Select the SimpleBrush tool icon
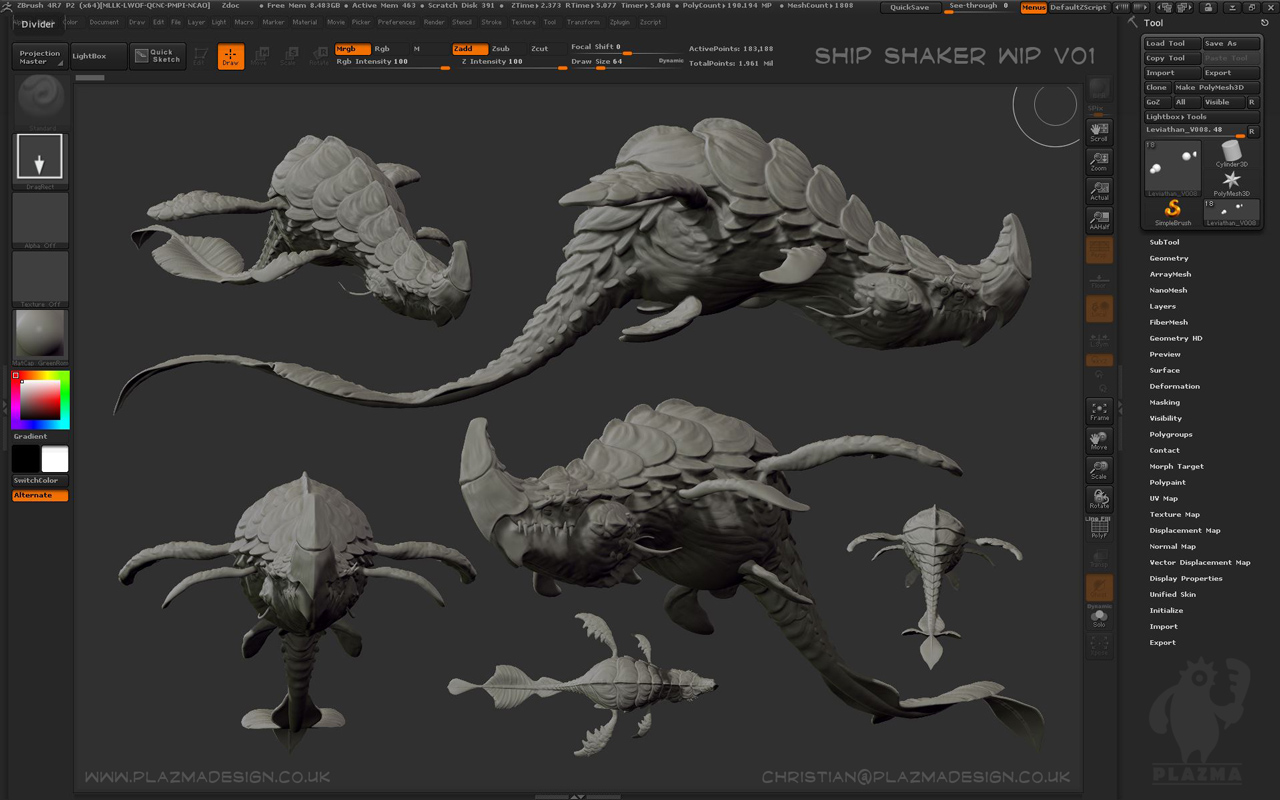The width and height of the screenshot is (1280, 800). point(1173,212)
